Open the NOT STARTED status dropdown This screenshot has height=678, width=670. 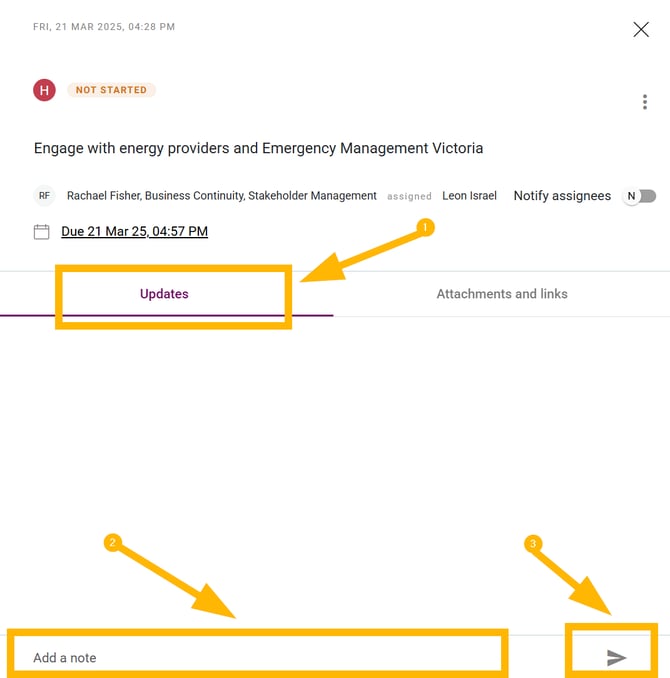click(x=111, y=90)
